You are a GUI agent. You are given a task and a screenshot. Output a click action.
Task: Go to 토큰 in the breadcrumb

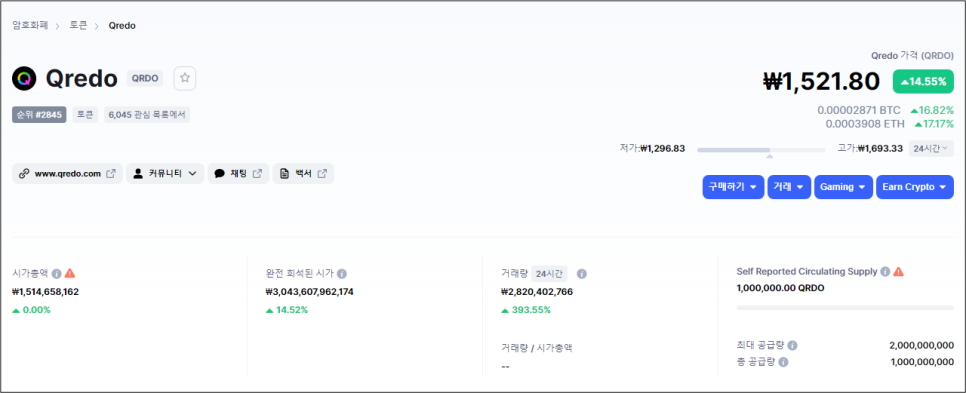pos(78,26)
